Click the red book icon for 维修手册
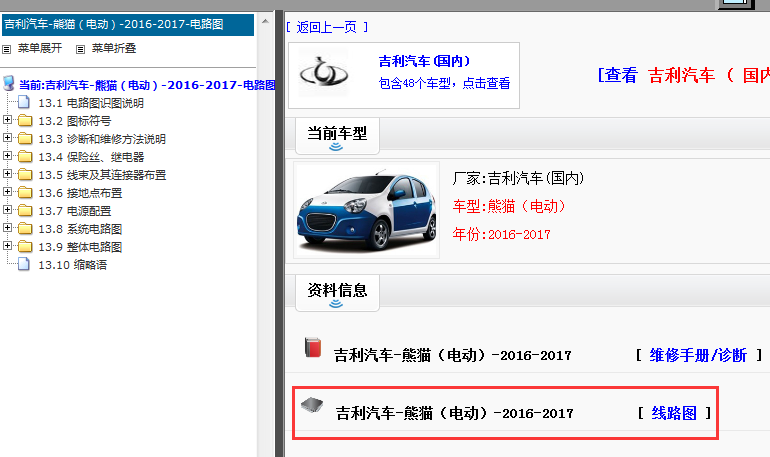Image resolution: width=770 pixels, height=457 pixels. 313,347
